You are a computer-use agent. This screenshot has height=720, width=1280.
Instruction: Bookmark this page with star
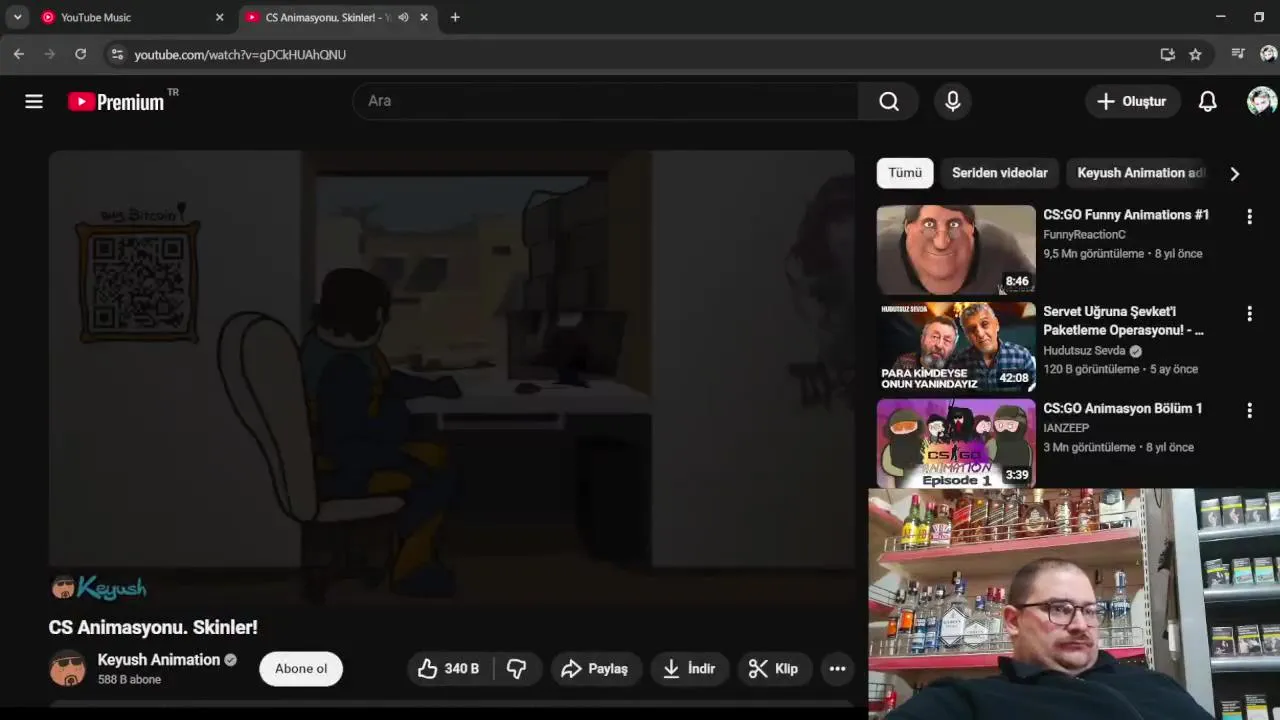coord(1195,54)
